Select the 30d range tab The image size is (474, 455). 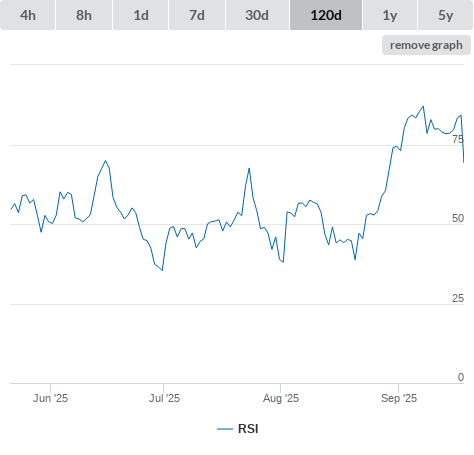[x=257, y=15]
